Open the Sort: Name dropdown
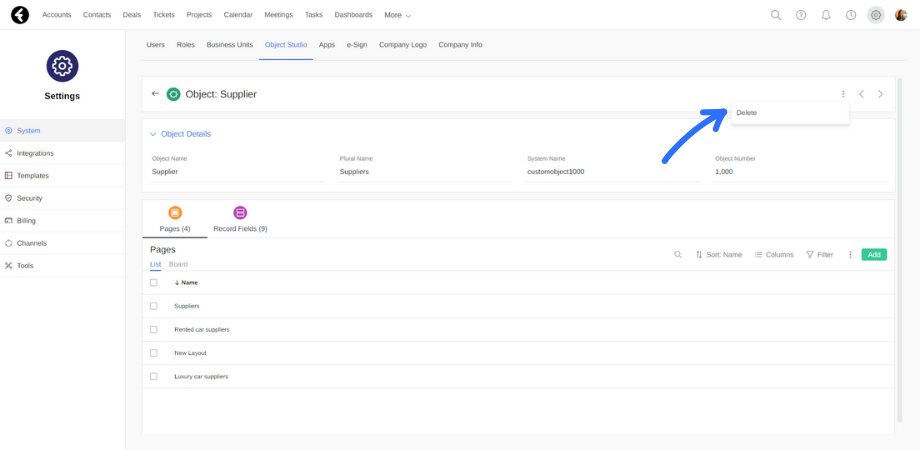This screenshot has width=920, height=450. (x=719, y=255)
